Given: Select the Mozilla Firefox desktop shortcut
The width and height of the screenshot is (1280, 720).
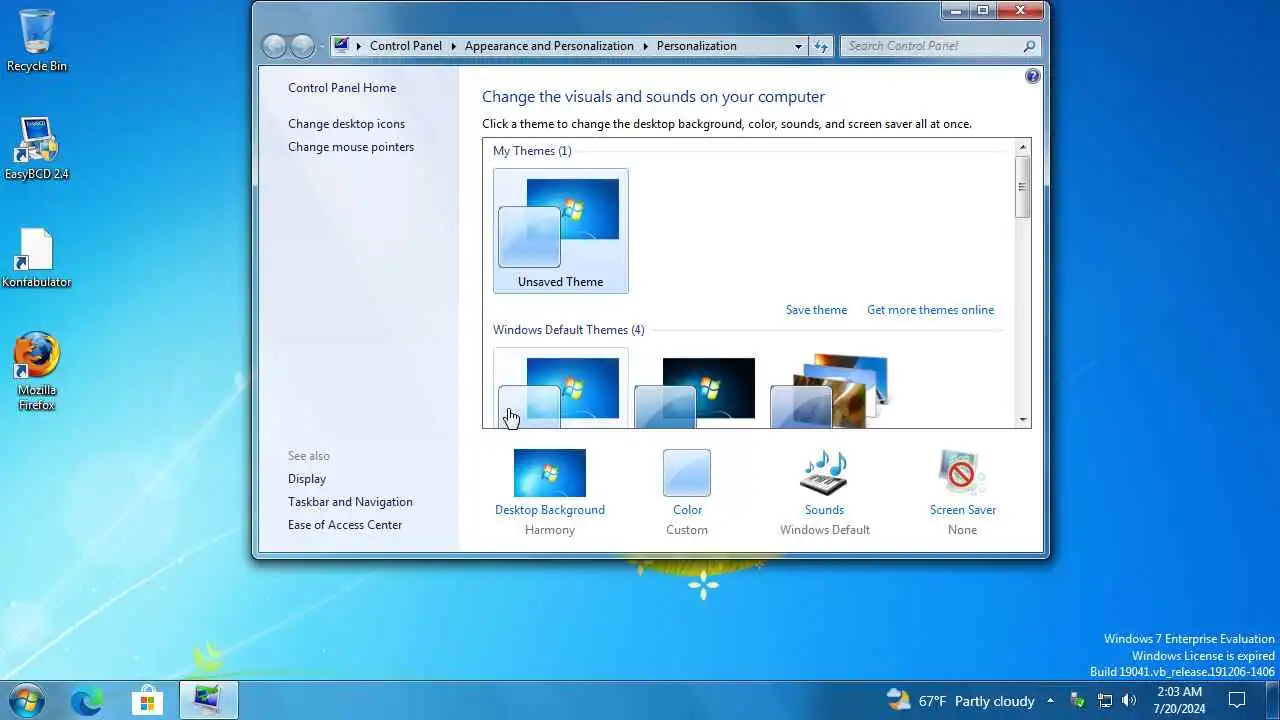Looking at the screenshot, I should click(37, 371).
